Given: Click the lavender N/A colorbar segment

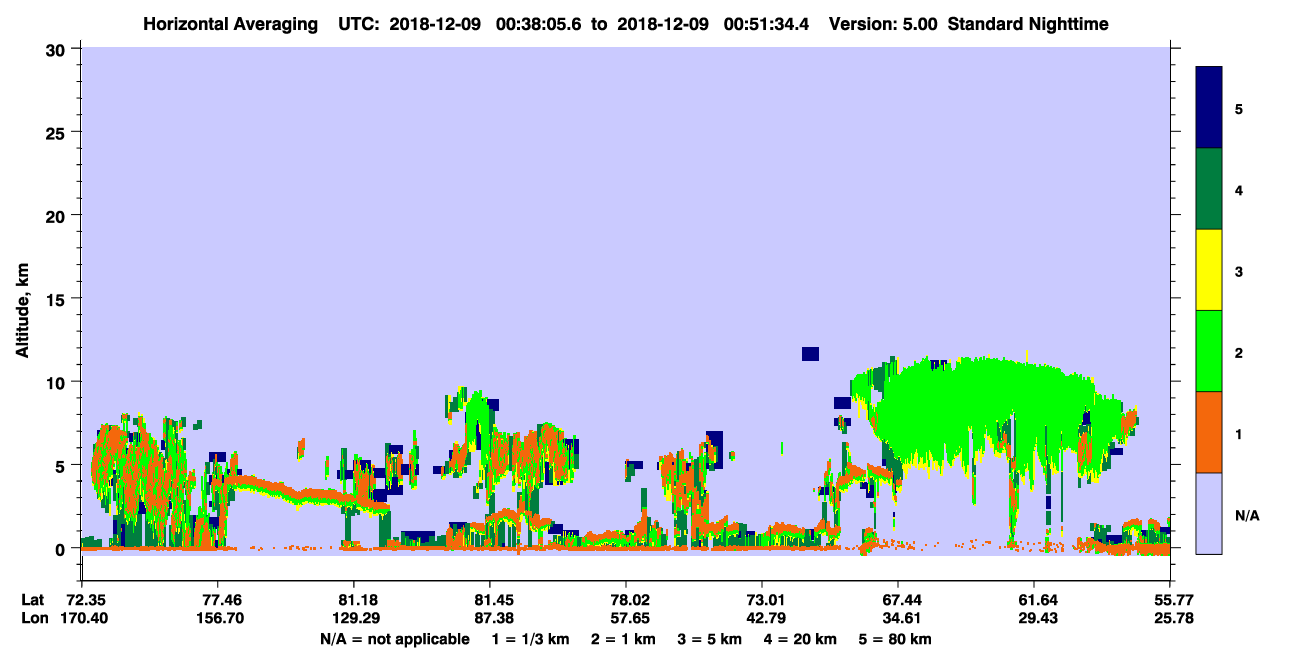Looking at the screenshot, I should [1209, 513].
